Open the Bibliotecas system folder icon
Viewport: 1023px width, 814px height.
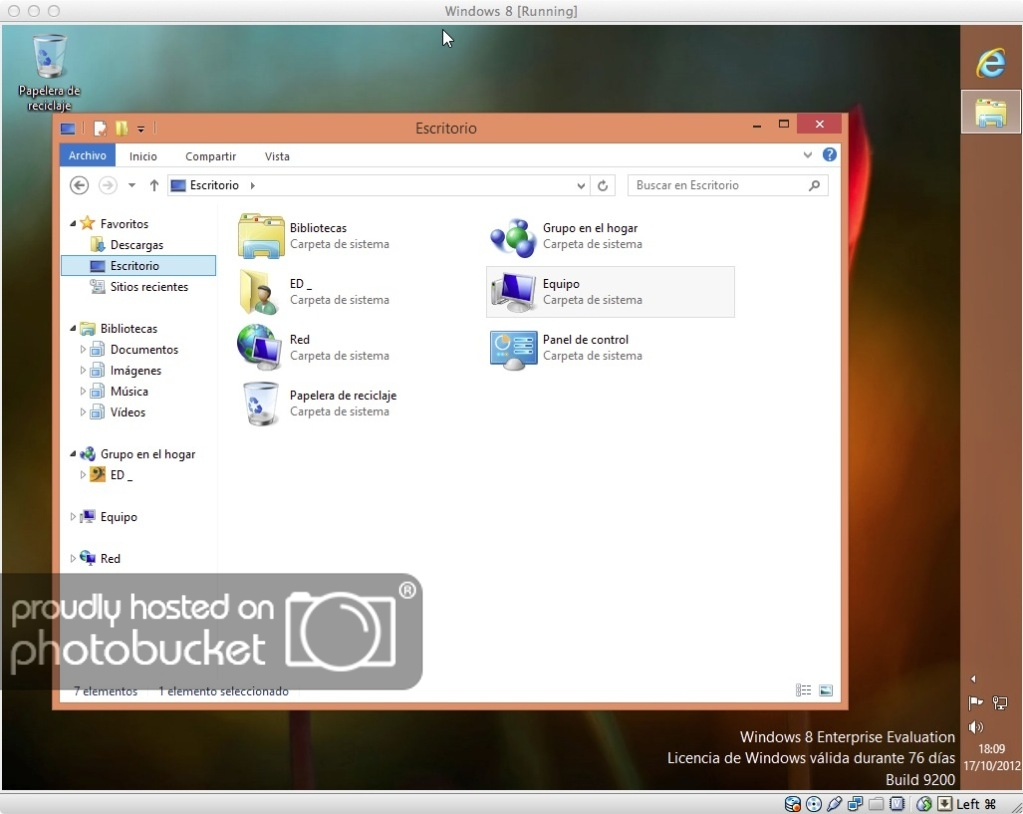click(x=261, y=236)
